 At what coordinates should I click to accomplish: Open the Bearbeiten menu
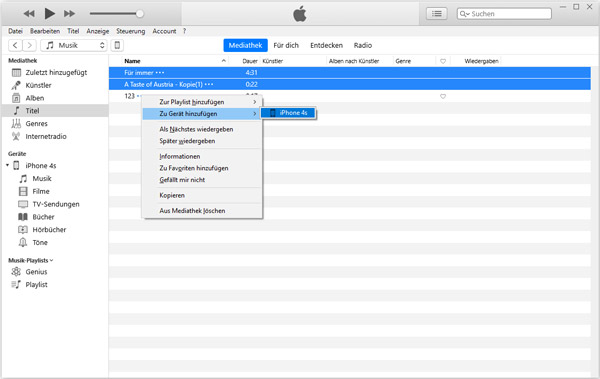[x=45, y=31]
